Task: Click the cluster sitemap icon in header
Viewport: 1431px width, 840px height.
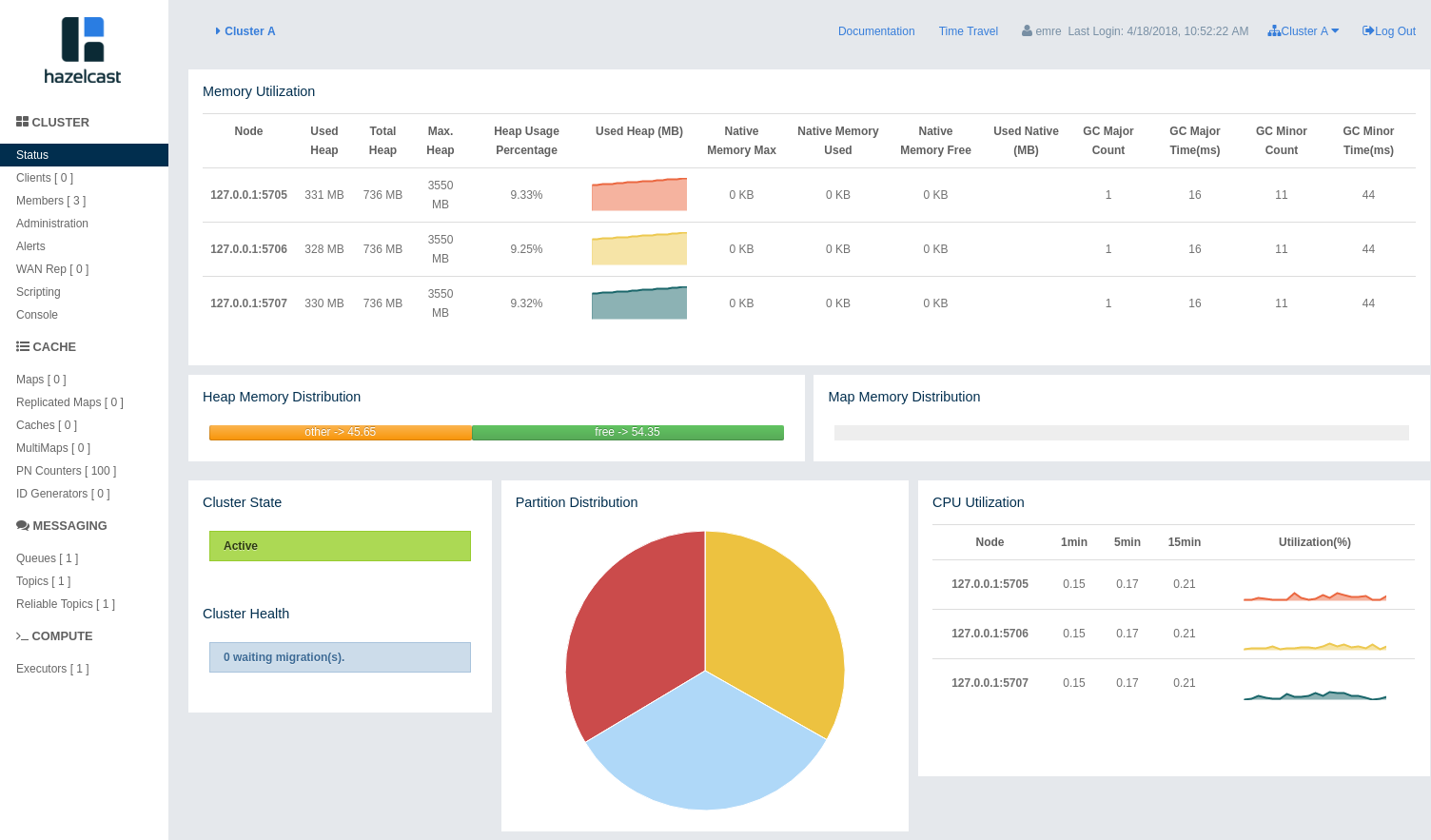Action: [1274, 31]
